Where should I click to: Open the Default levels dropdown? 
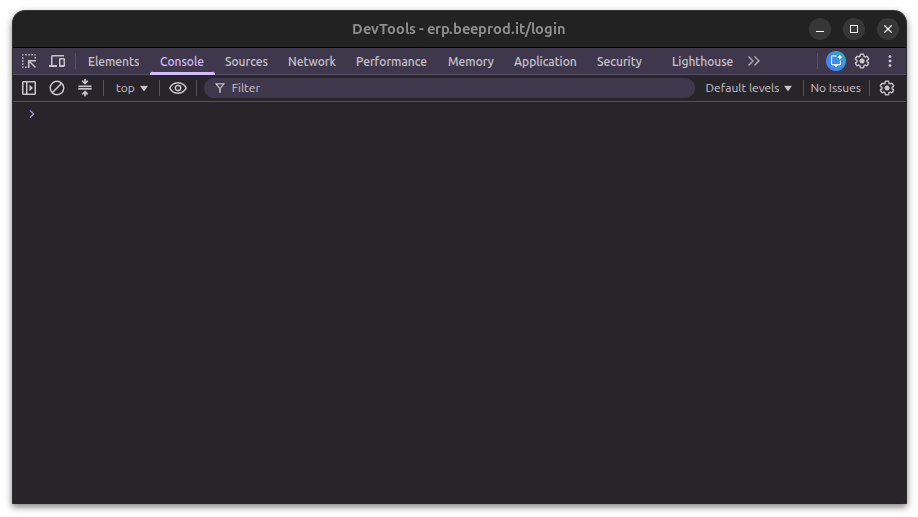click(748, 88)
